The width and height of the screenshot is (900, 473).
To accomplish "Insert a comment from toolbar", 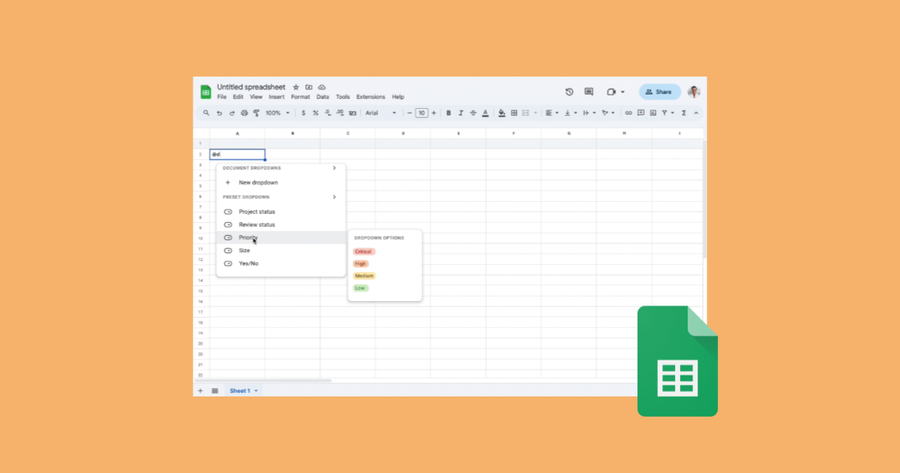I will tap(641, 113).
